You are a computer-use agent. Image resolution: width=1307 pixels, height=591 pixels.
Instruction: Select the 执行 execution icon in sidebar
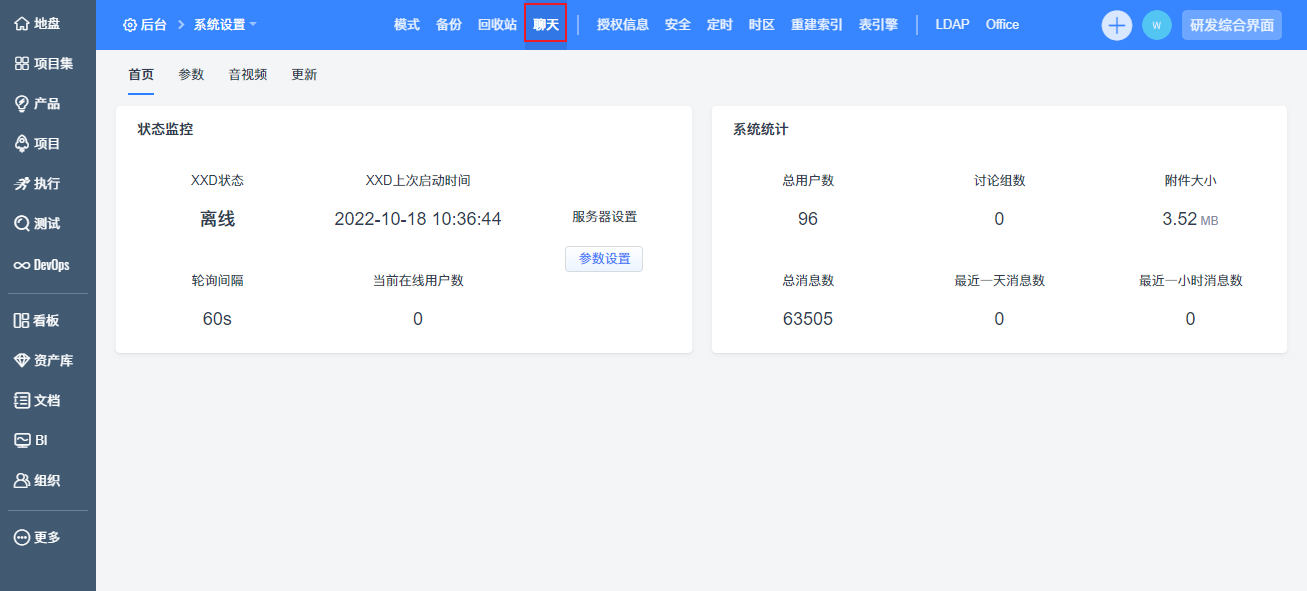(22, 183)
